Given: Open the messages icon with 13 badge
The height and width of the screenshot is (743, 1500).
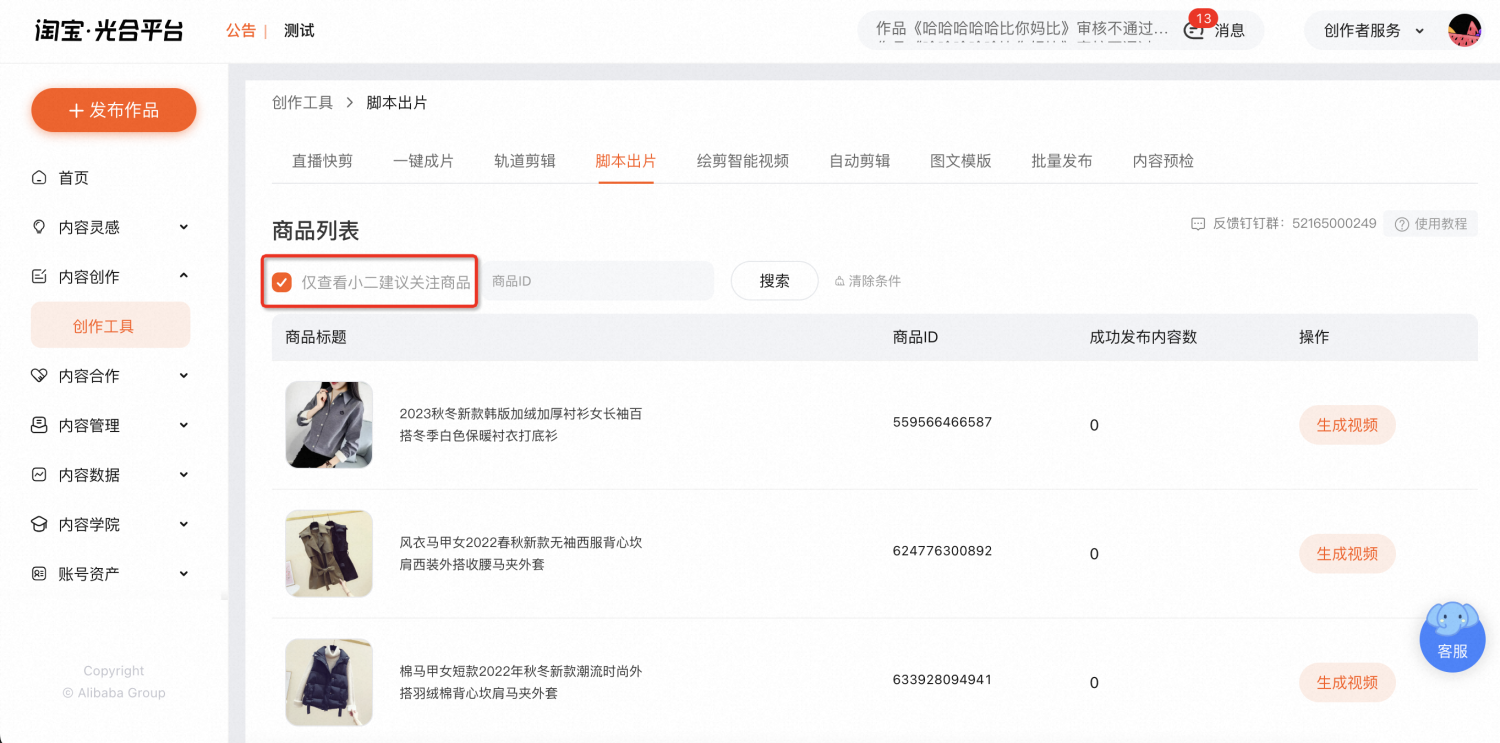Looking at the screenshot, I should click(x=1194, y=30).
